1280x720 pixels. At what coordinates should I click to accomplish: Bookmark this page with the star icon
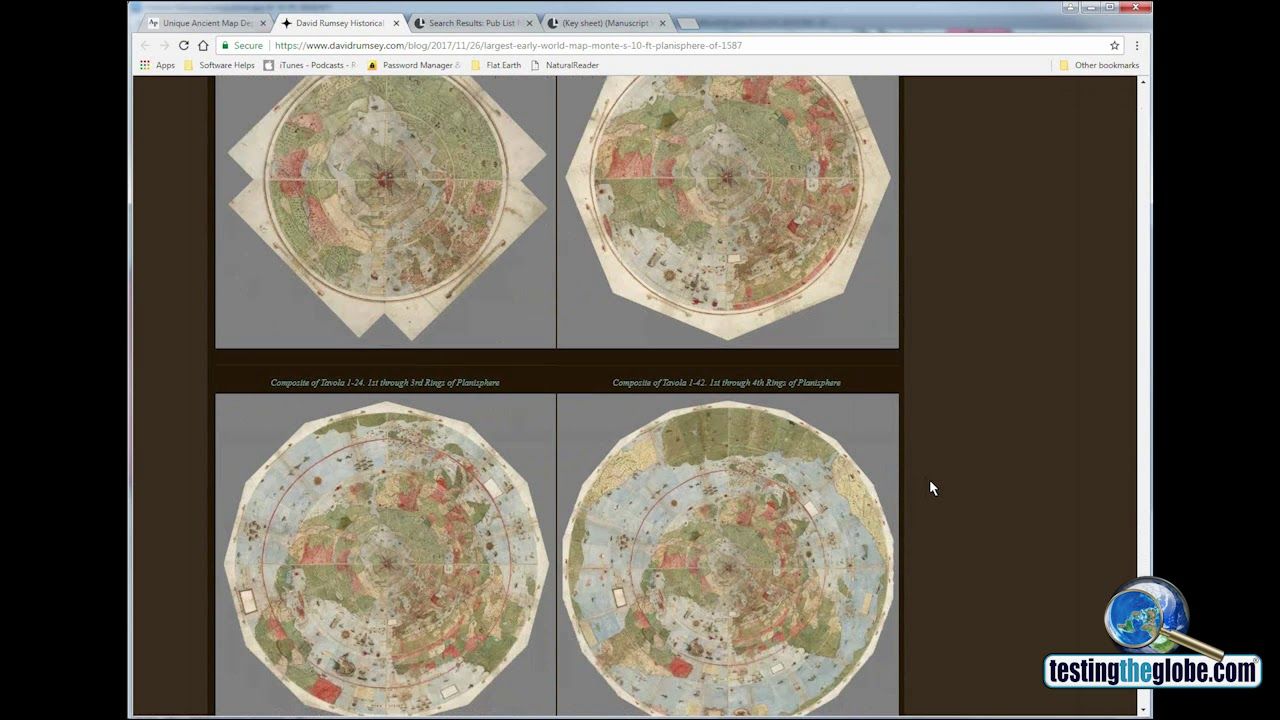click(1114, 46)
